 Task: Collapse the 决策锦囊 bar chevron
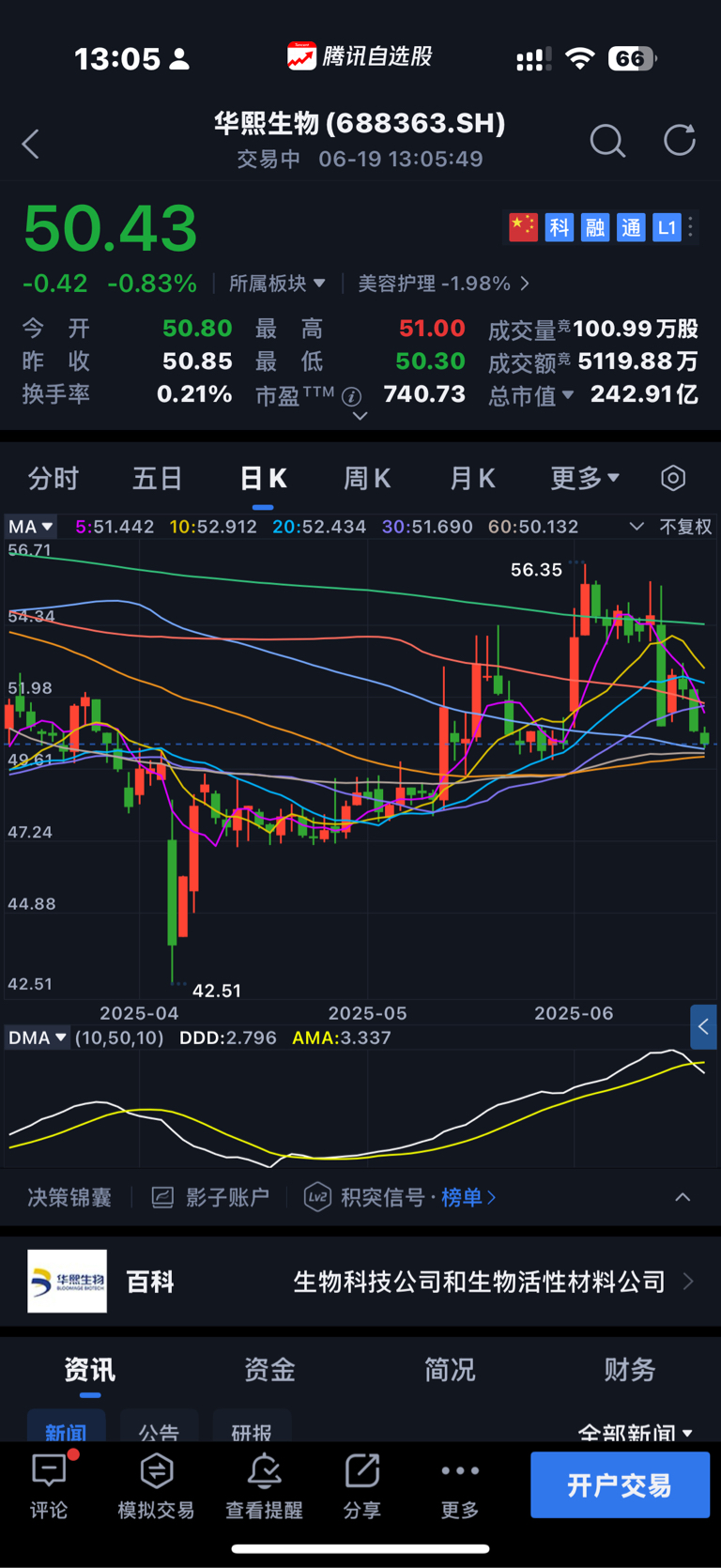point(683,1197)
